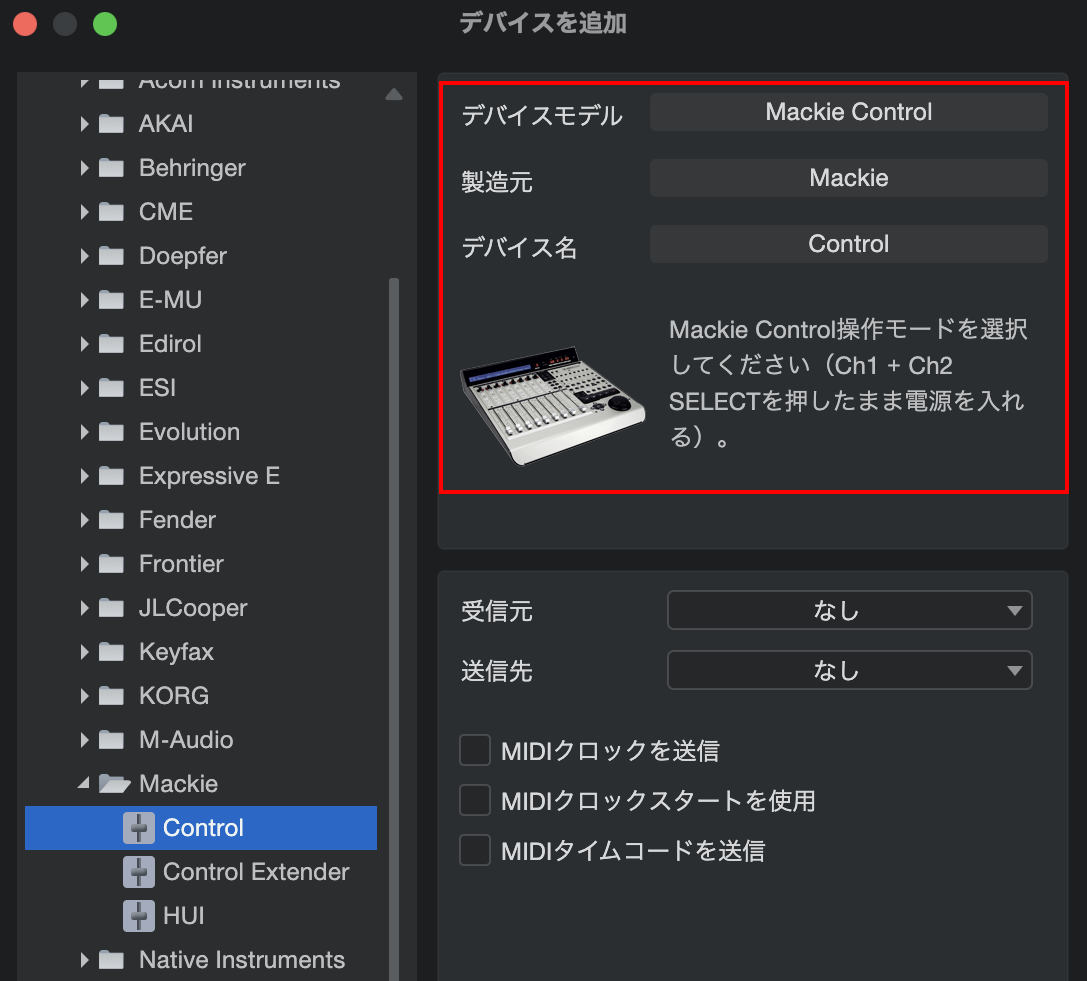Expand the E-MU folder triangle

[85, 299]
